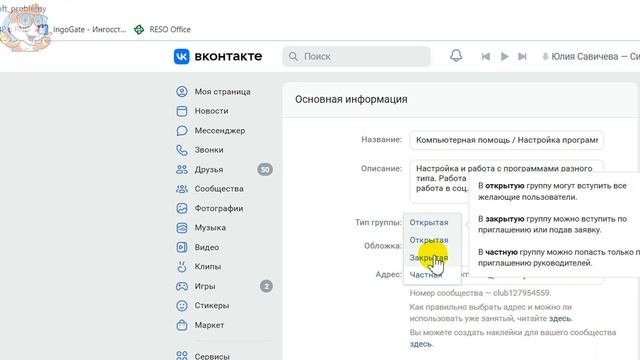
Task: Go to Мессенджер menu item
Action: [x=220, y=131]
